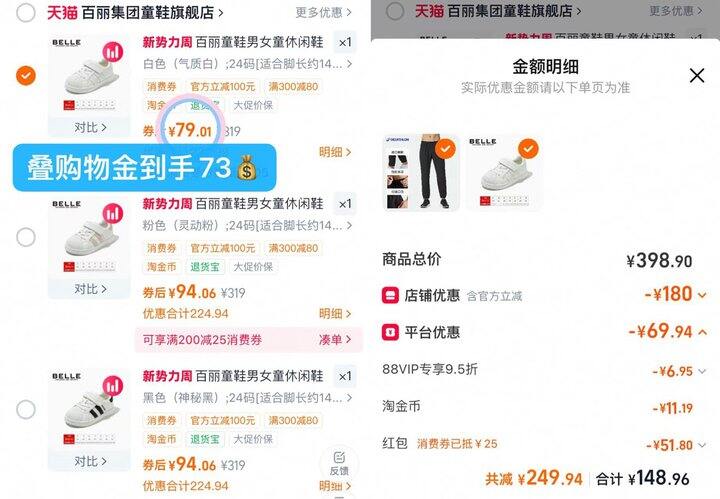Click the chart badge on black shoe item

coord(112,386)
